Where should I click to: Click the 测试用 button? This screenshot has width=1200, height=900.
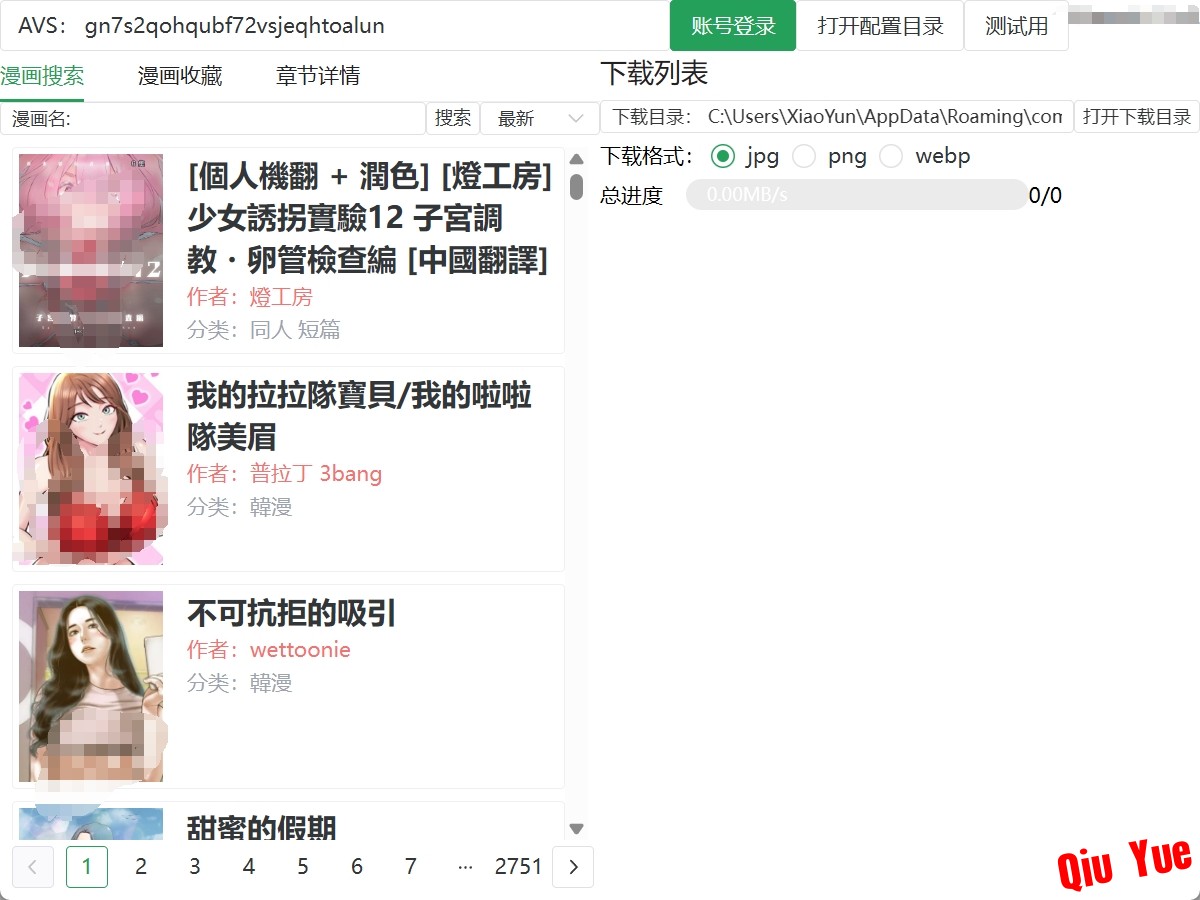click(x=1016, y=26)
